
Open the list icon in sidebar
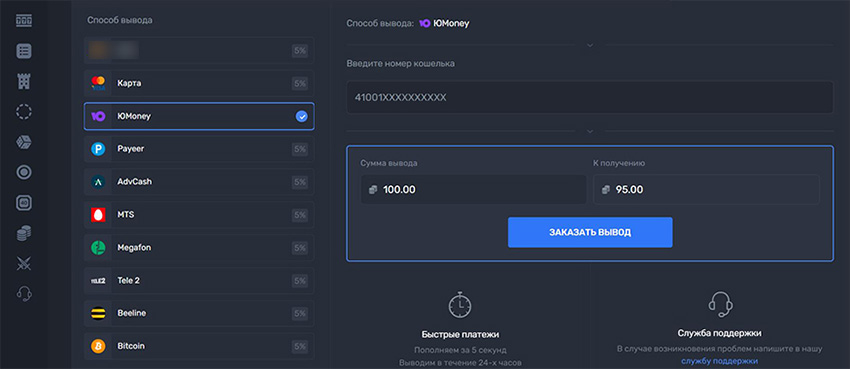[x=24, y=51]
